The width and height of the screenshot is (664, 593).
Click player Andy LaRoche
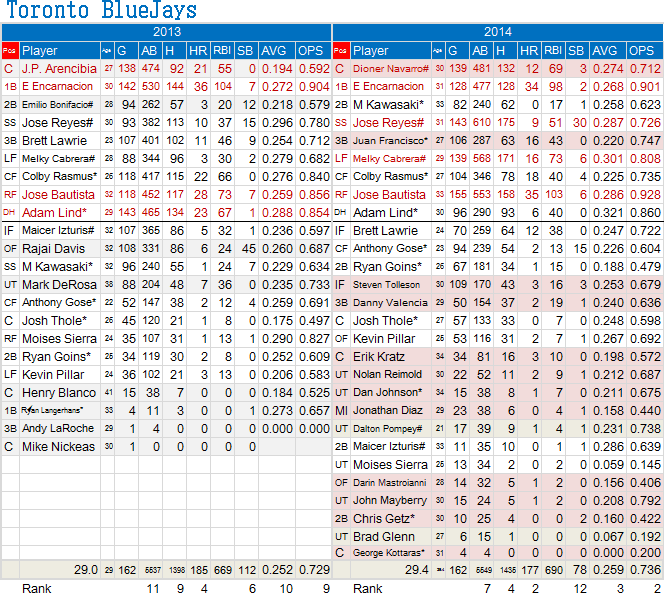tap(58, 428)
